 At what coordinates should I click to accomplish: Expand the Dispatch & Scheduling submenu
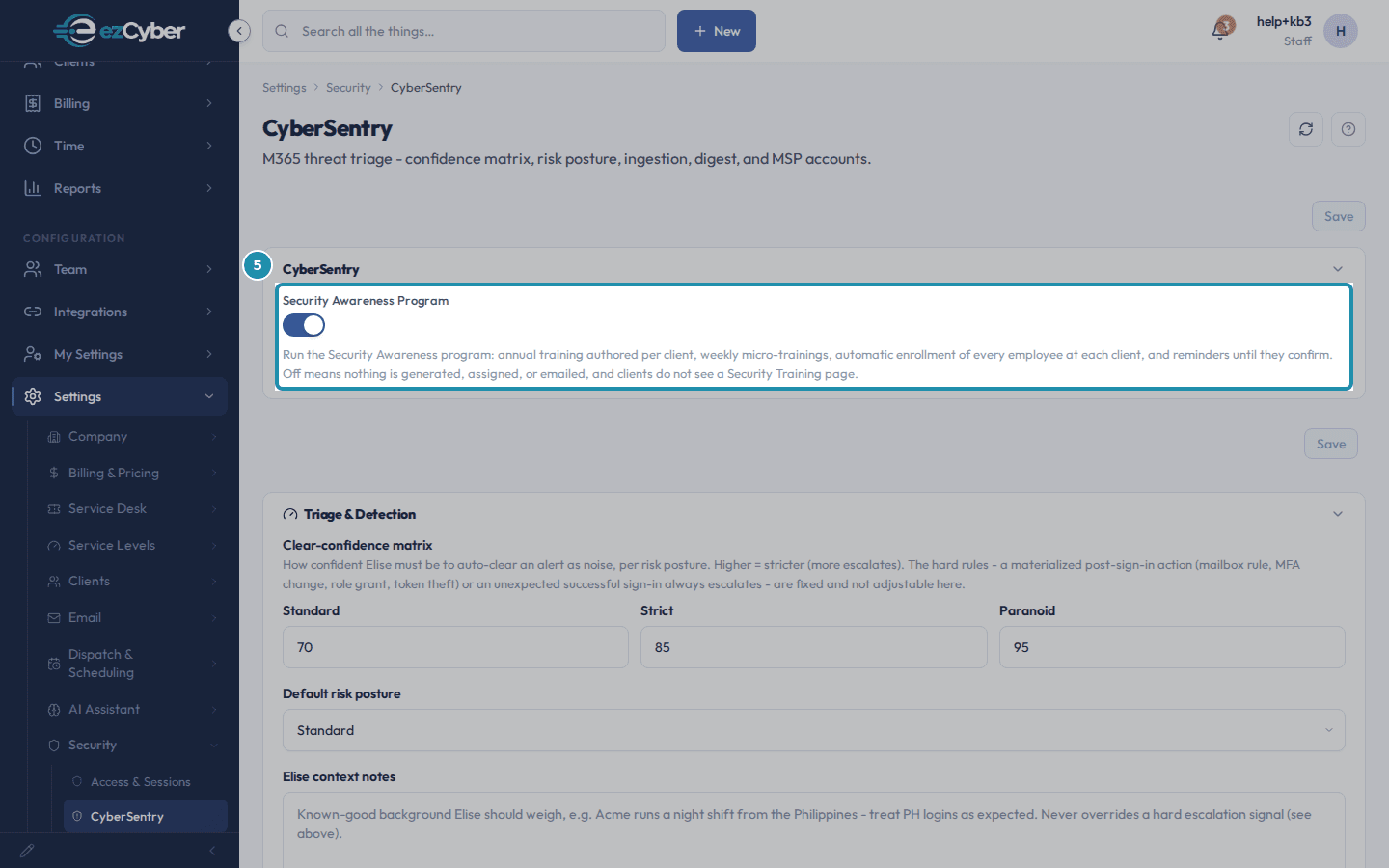point(214,664)
